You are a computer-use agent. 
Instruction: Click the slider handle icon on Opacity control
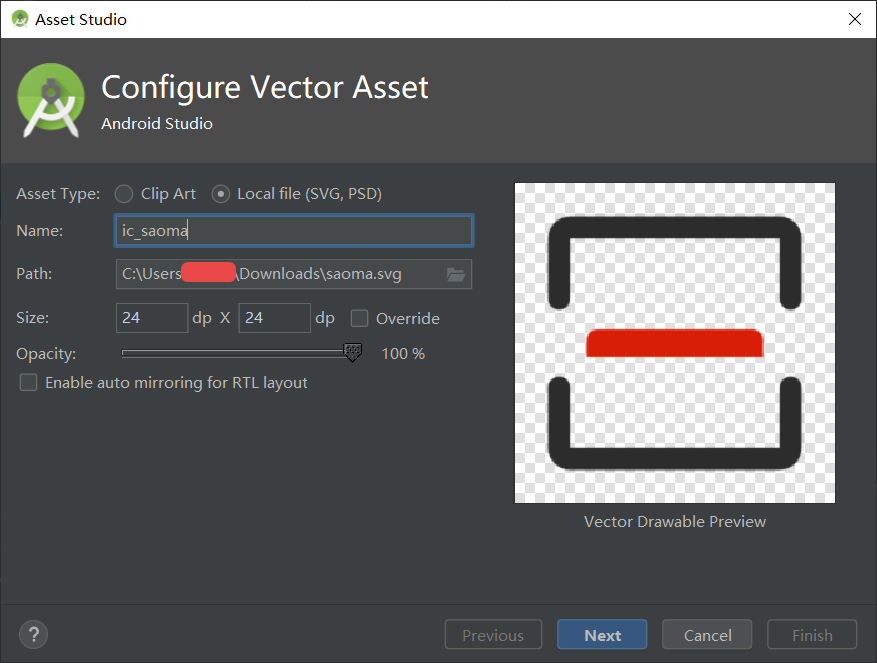click(352, 353)
